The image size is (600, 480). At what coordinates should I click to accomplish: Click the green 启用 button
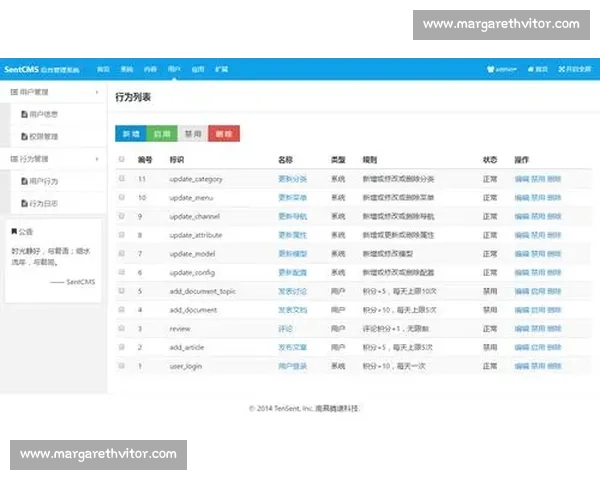tap(162, 134)
